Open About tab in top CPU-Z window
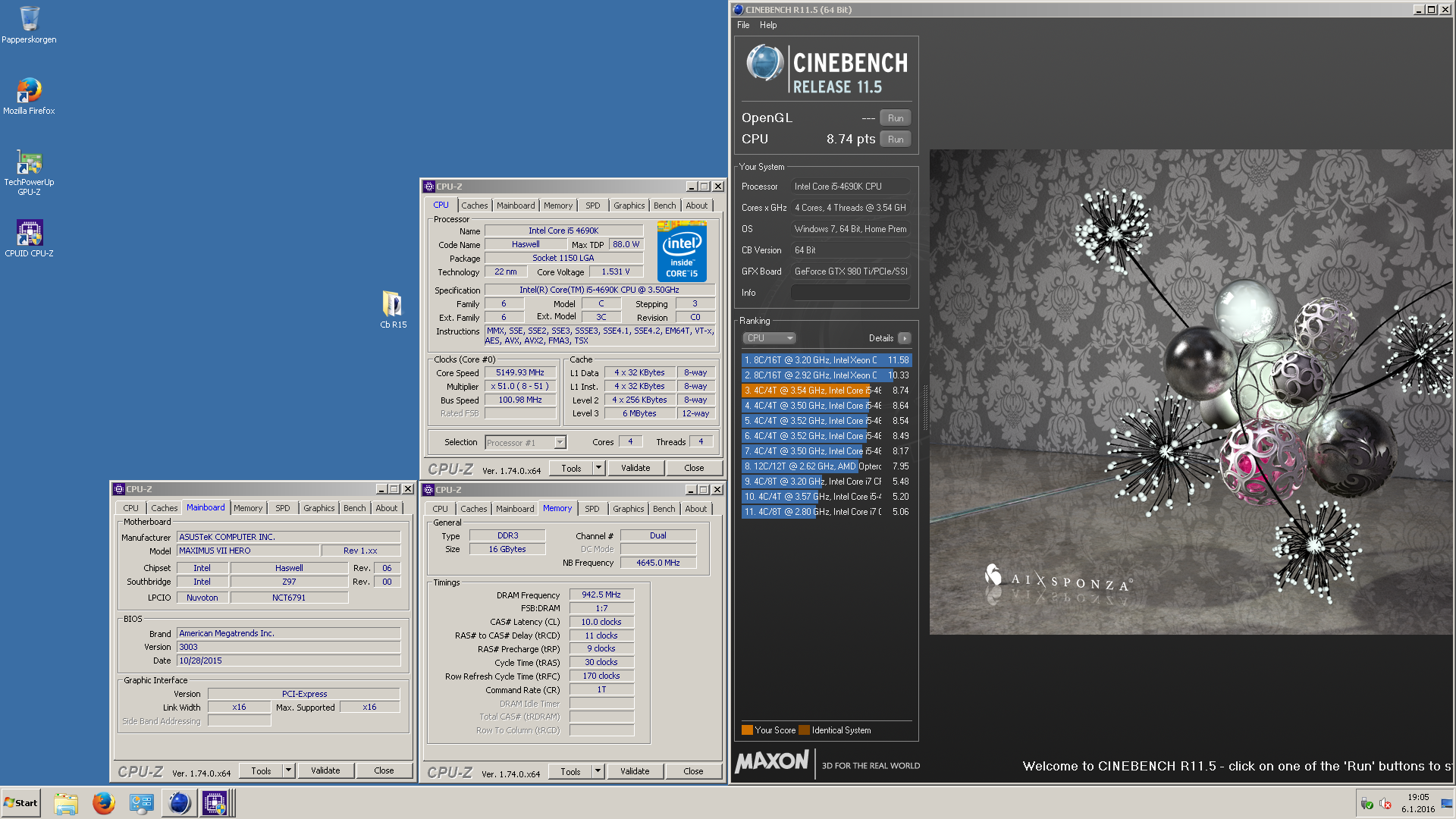The image size is (1456, 819). pyautogui.click(x=697, y=206)
